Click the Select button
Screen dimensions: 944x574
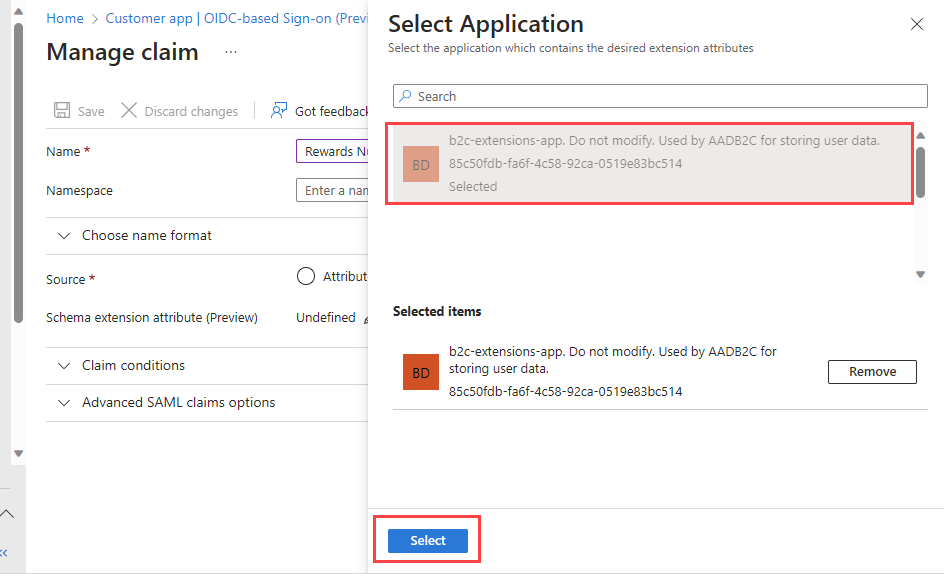427,540
